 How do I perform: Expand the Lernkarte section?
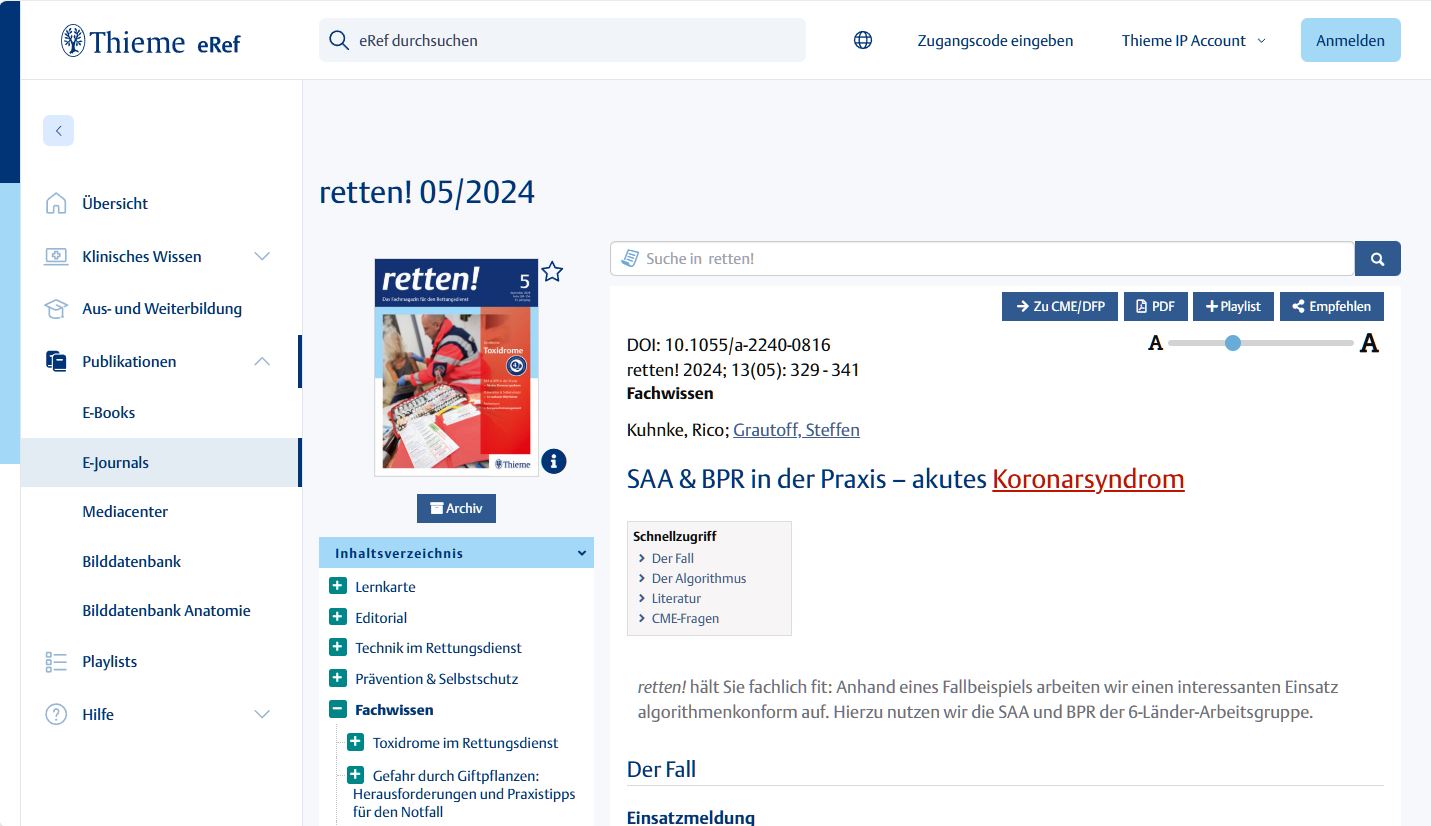[x=338, y=587]
